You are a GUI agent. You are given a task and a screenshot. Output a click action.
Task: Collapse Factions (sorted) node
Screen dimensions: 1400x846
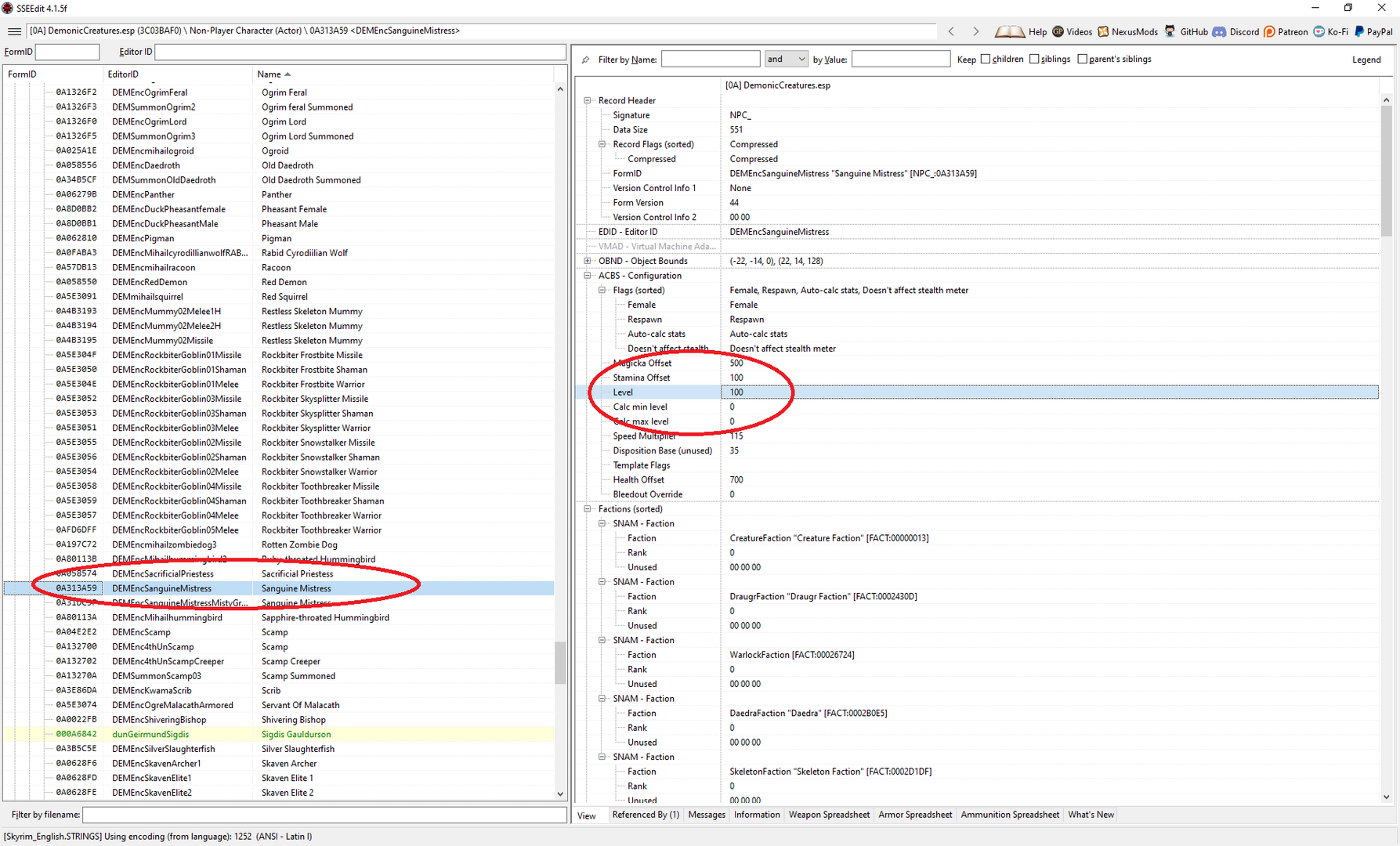[588, 509]
